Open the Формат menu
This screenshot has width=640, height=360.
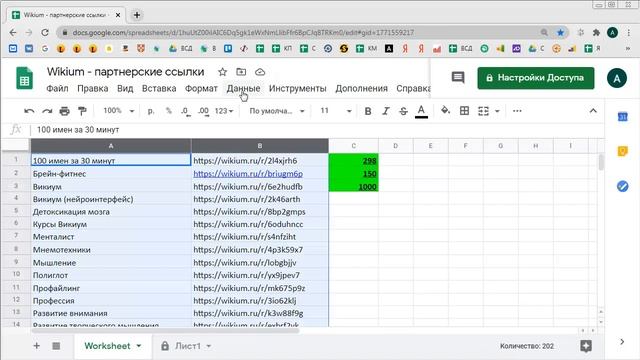point(201,89)
